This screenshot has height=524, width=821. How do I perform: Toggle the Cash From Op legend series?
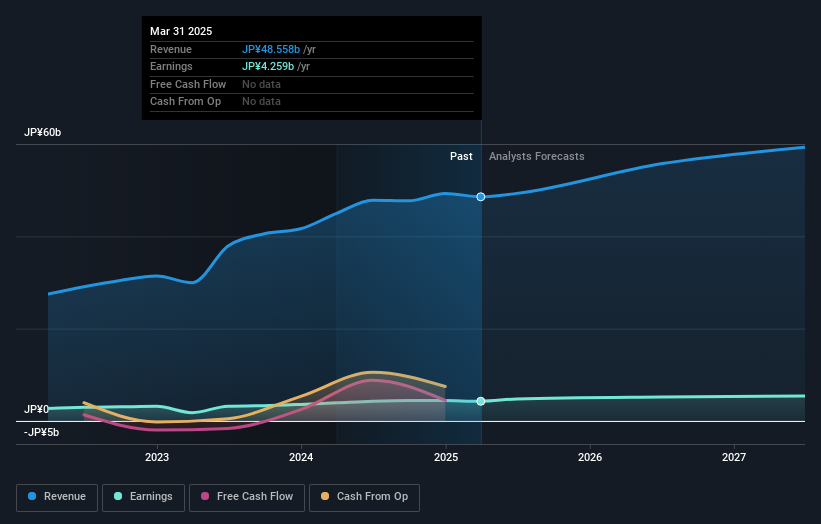click(x=364, y=497)
